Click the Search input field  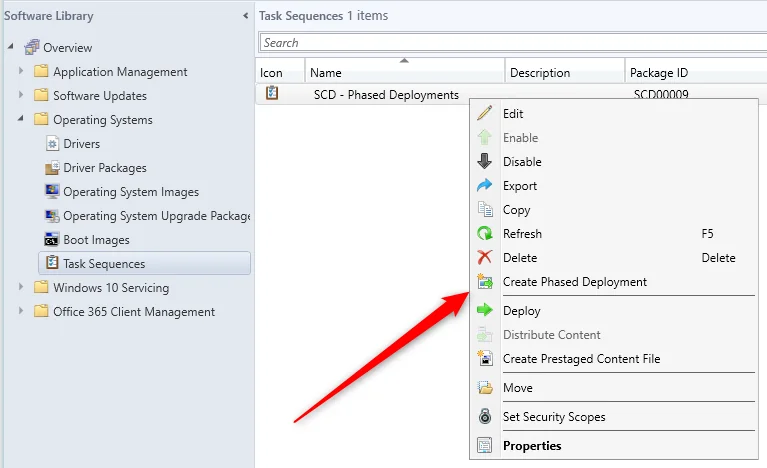click(x=510, y=43)
